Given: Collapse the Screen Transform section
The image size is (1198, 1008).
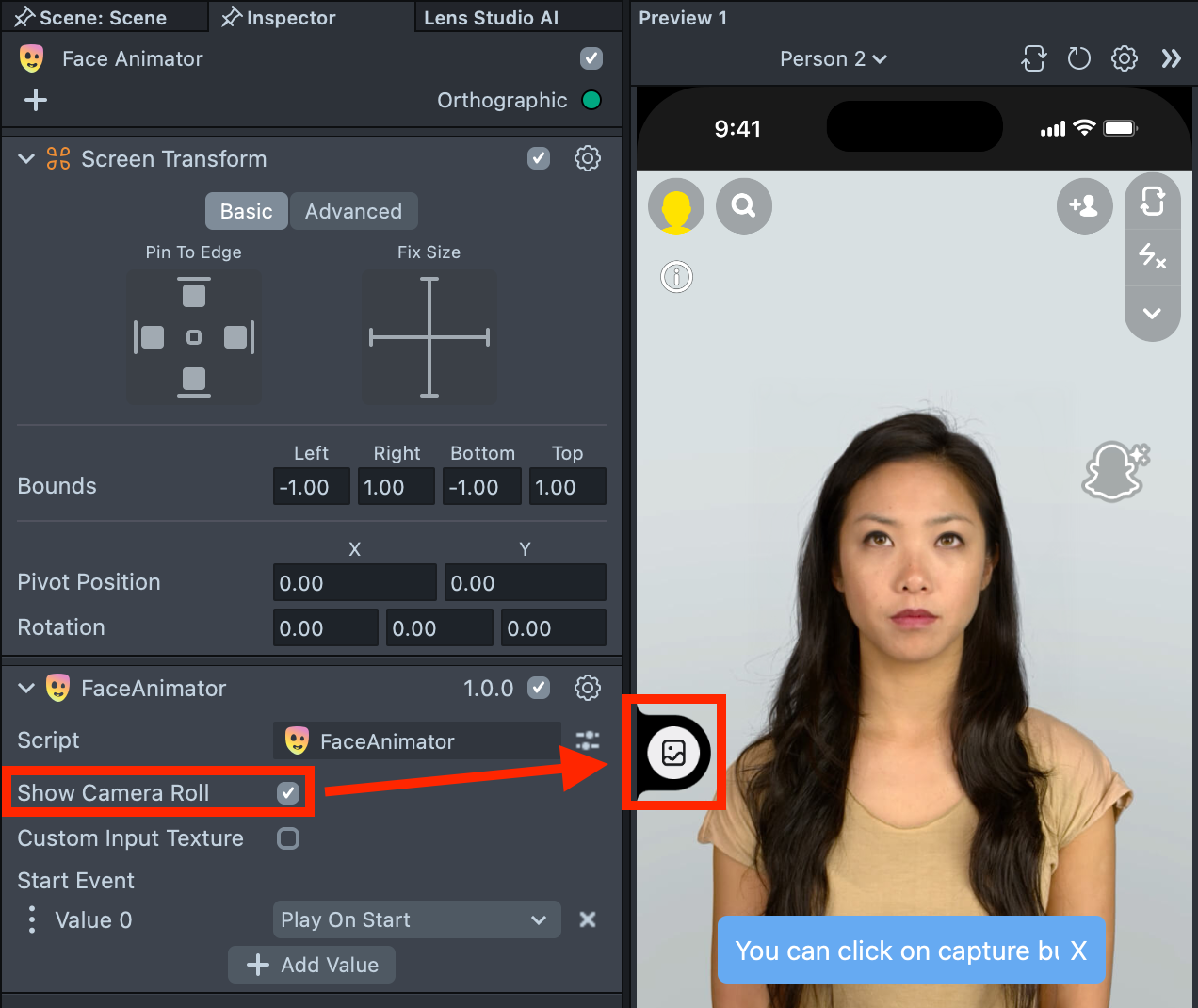Looking at the screenshot, I should coord(26,159).
